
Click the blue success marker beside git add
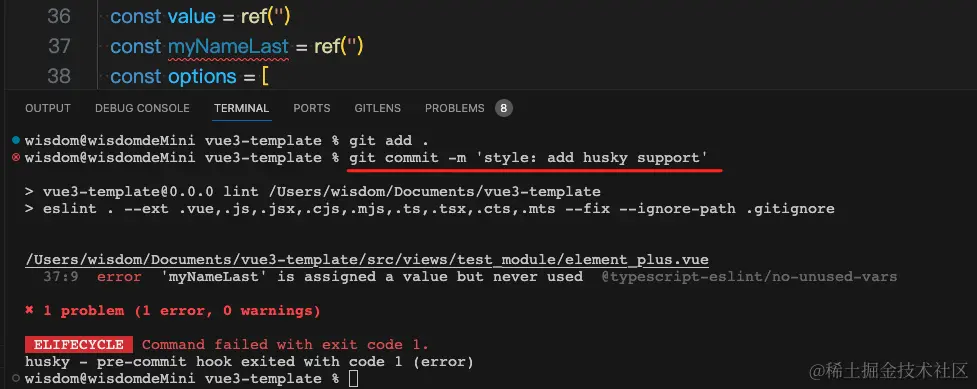(16, 140)
